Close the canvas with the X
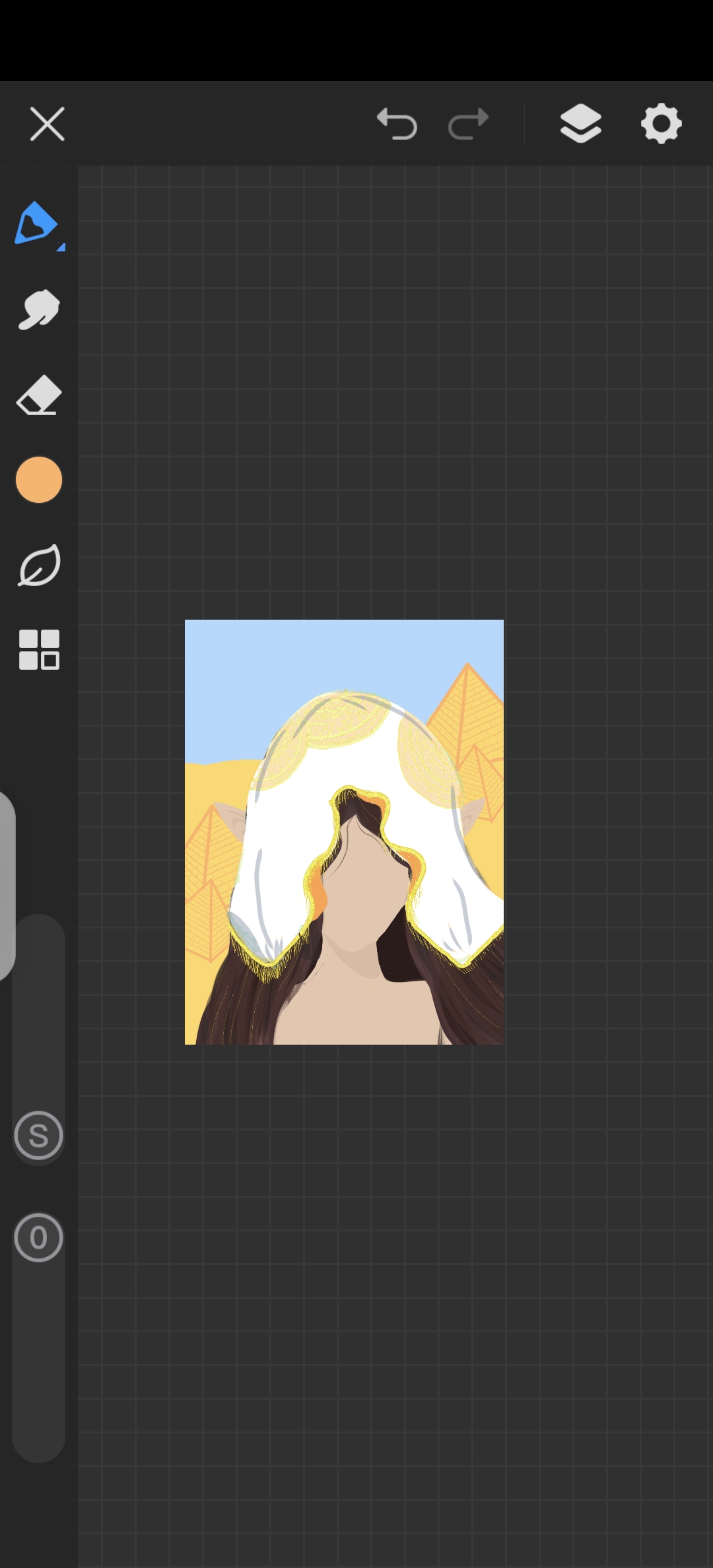The width and height of the screenshot is (713, 1568). pos(48,123)
